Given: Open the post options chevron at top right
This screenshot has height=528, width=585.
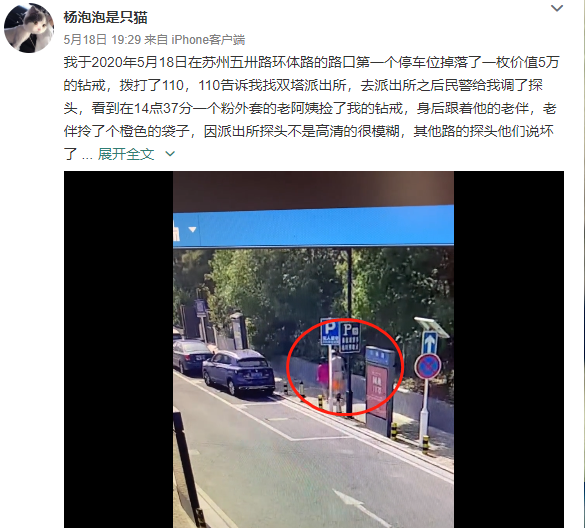Looking at the screenshot, I should pyautogui.click(x=557, y=8).
